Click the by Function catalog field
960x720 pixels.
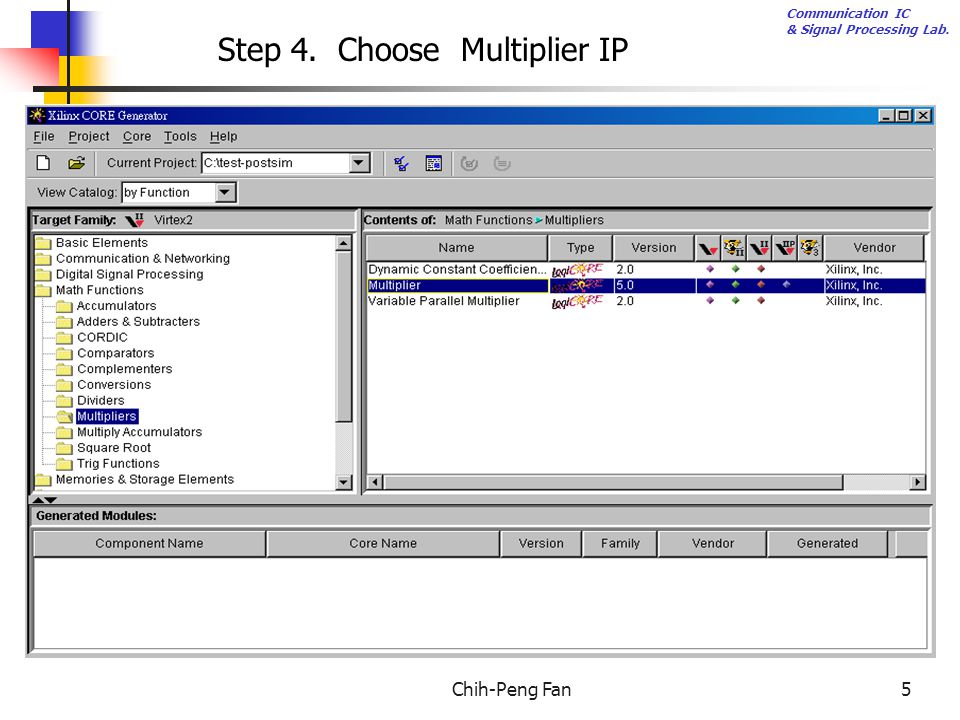169,193
